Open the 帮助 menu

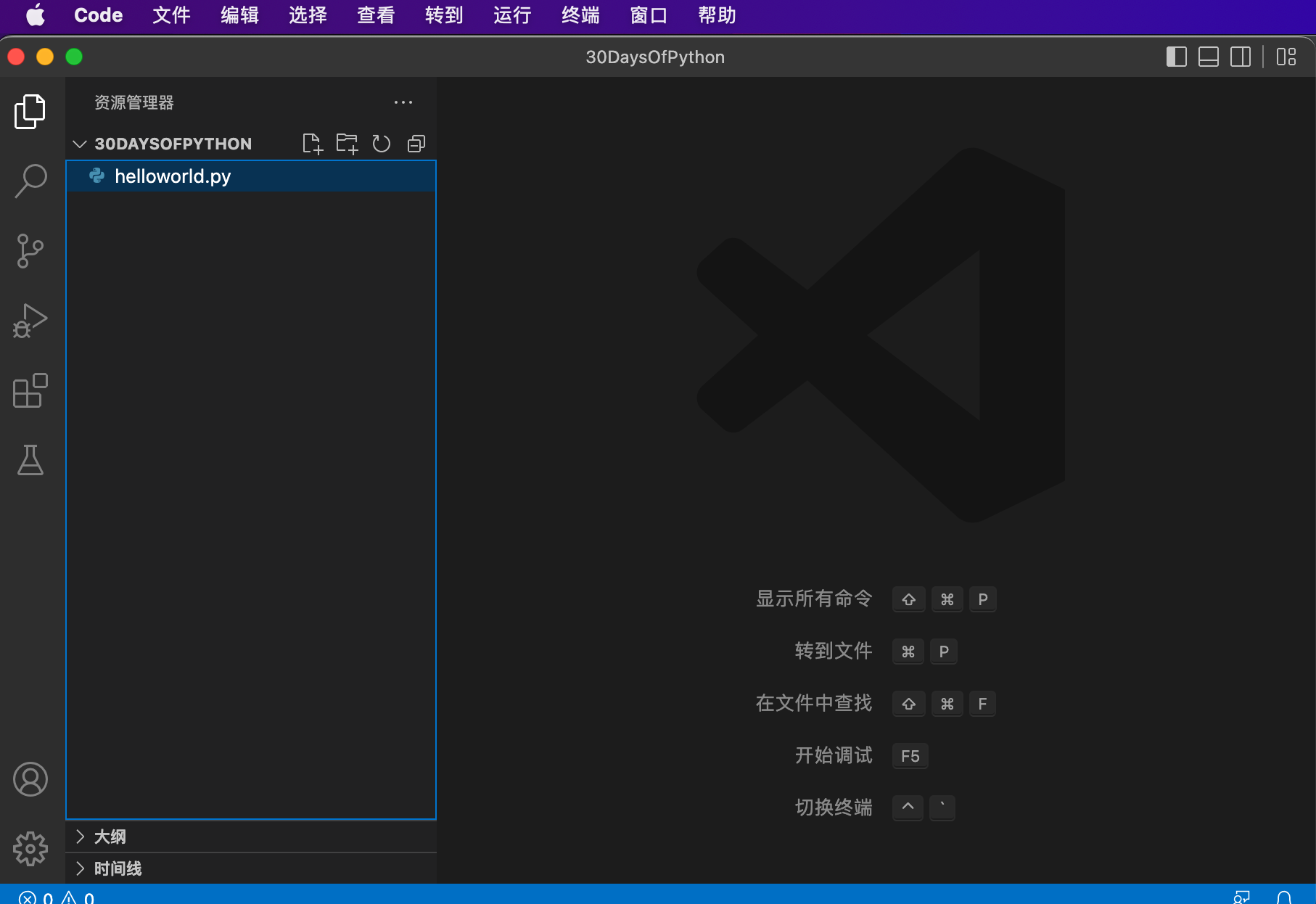(x=717, y=15)
